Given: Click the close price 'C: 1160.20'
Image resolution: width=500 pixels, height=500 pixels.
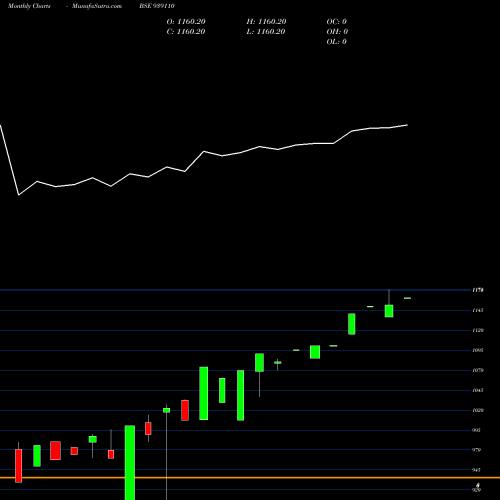Looking at the screenshot, I should [x=186, y=31].
